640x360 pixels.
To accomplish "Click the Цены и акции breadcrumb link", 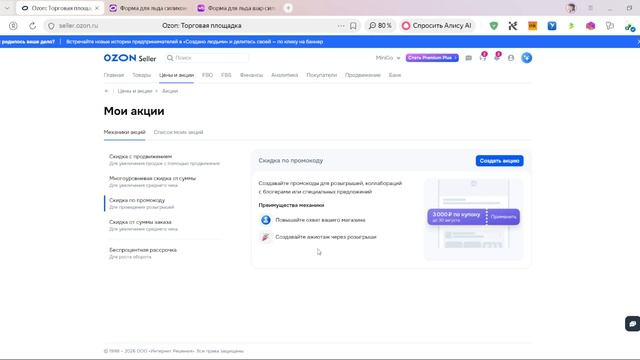I will pyautogui.click(x=135, y=91).
